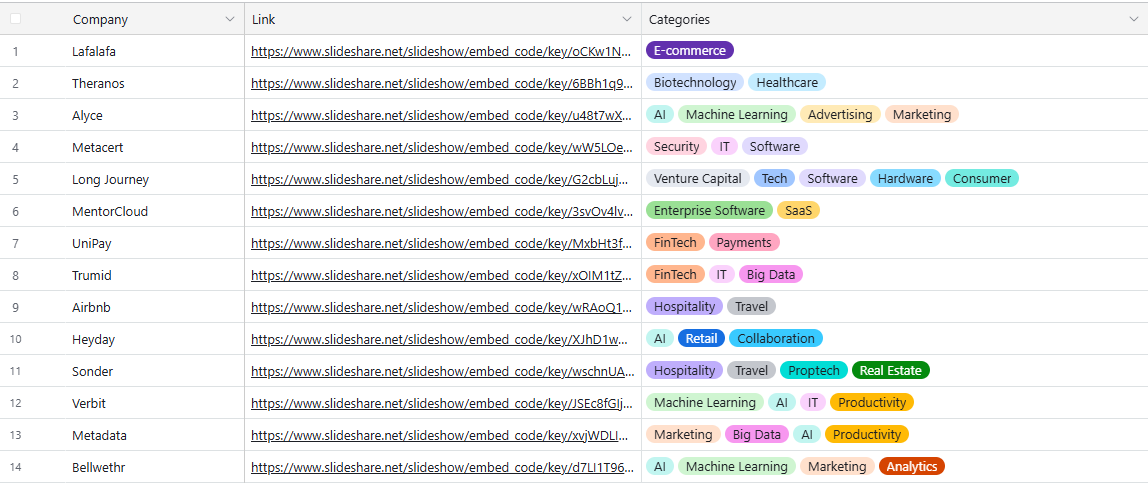Select the green Real Estate tag
This screenshot has width=1148, height=483.
890,371
